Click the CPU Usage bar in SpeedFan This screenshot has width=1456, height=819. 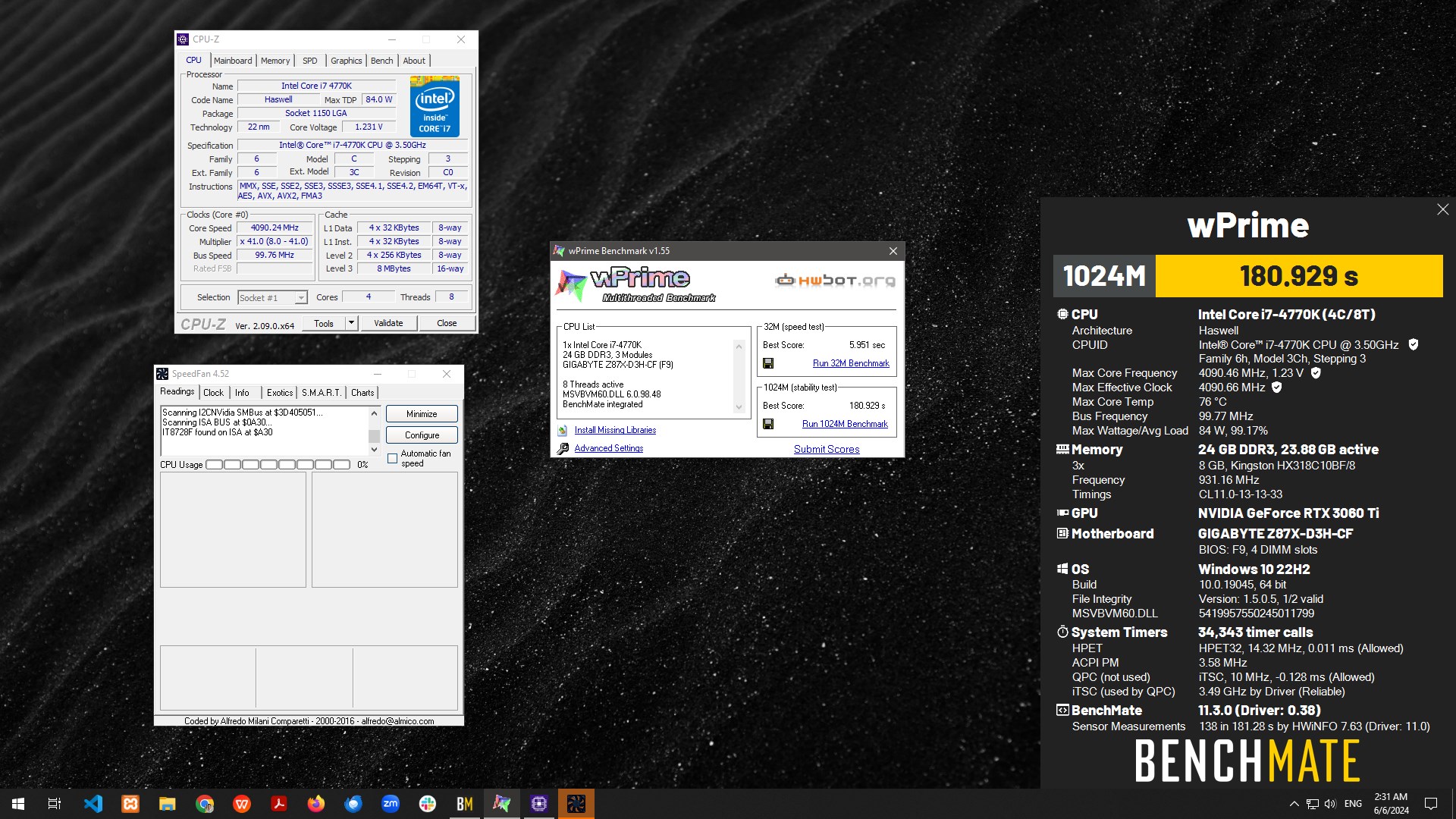[278, 465]
